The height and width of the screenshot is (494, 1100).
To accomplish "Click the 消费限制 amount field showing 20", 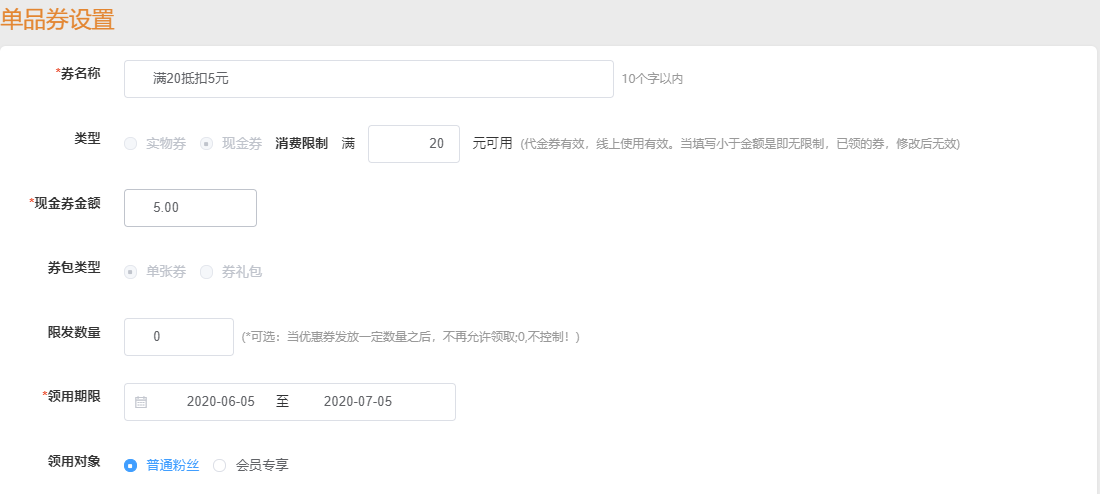I will tap(414, 144).
